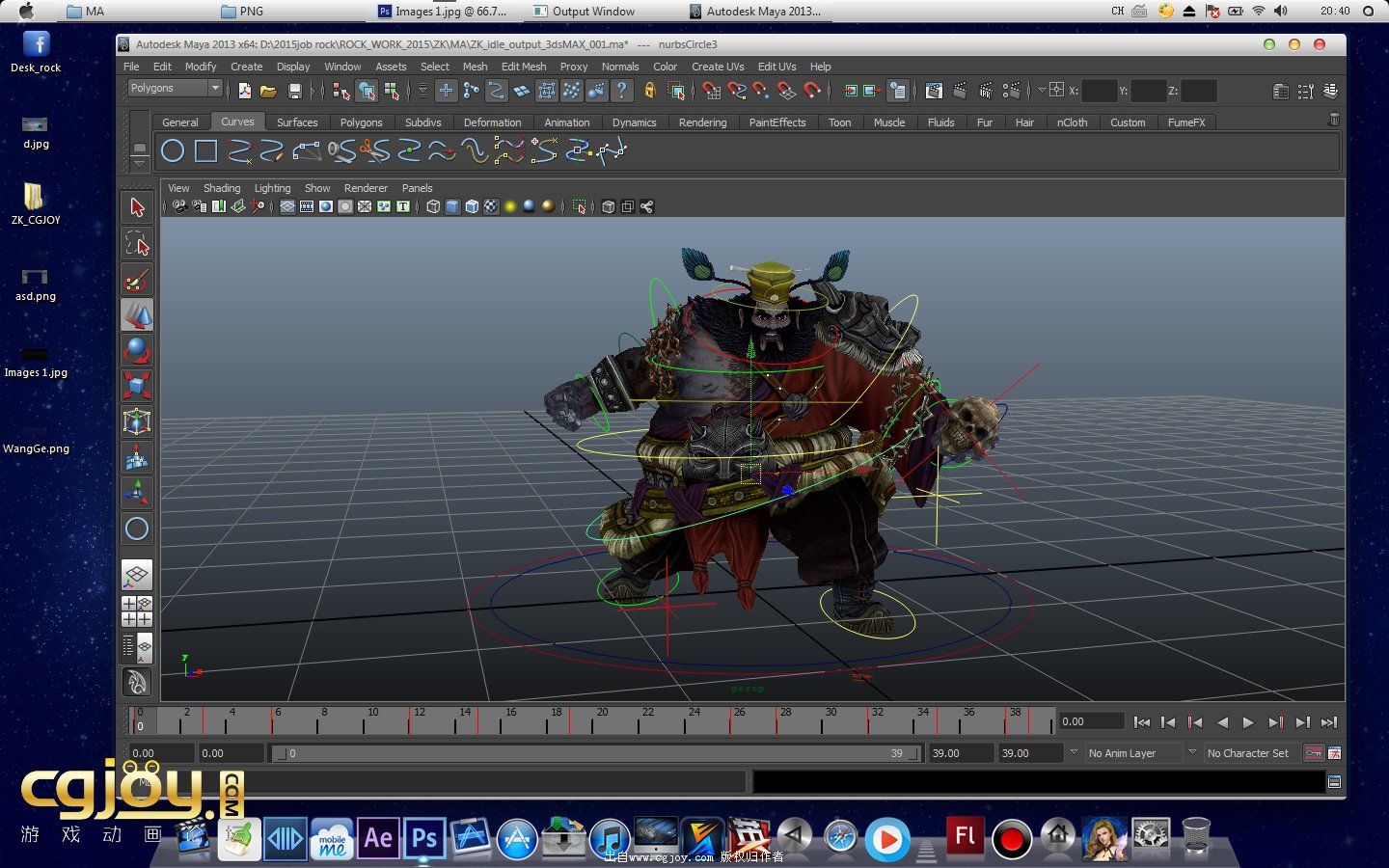Activate the Paint Selection tool
The height and width of the screenshot is (868, 1389).
click(137, 279)
